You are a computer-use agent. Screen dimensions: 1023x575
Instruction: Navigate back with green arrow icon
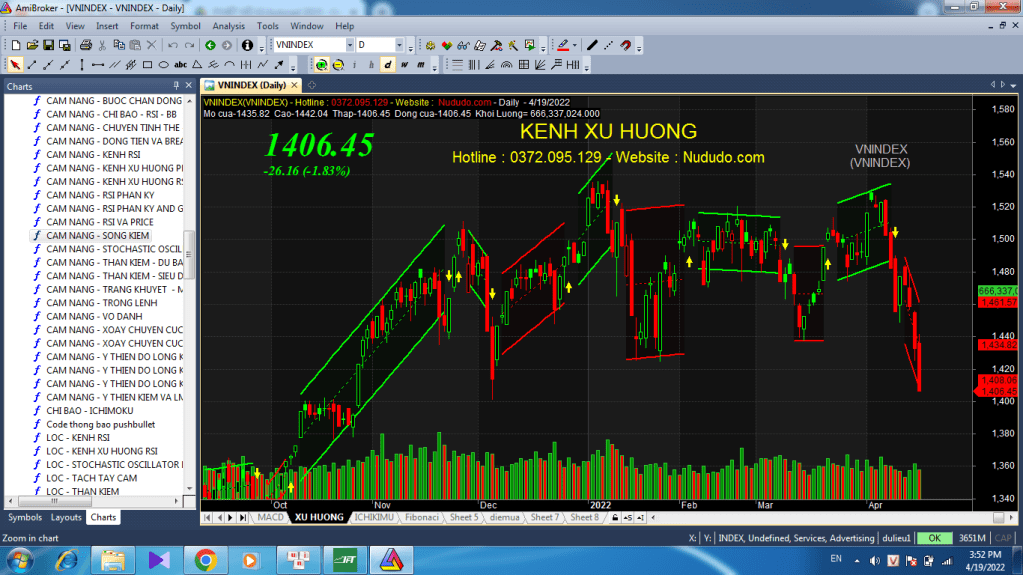tap(210, 45)
